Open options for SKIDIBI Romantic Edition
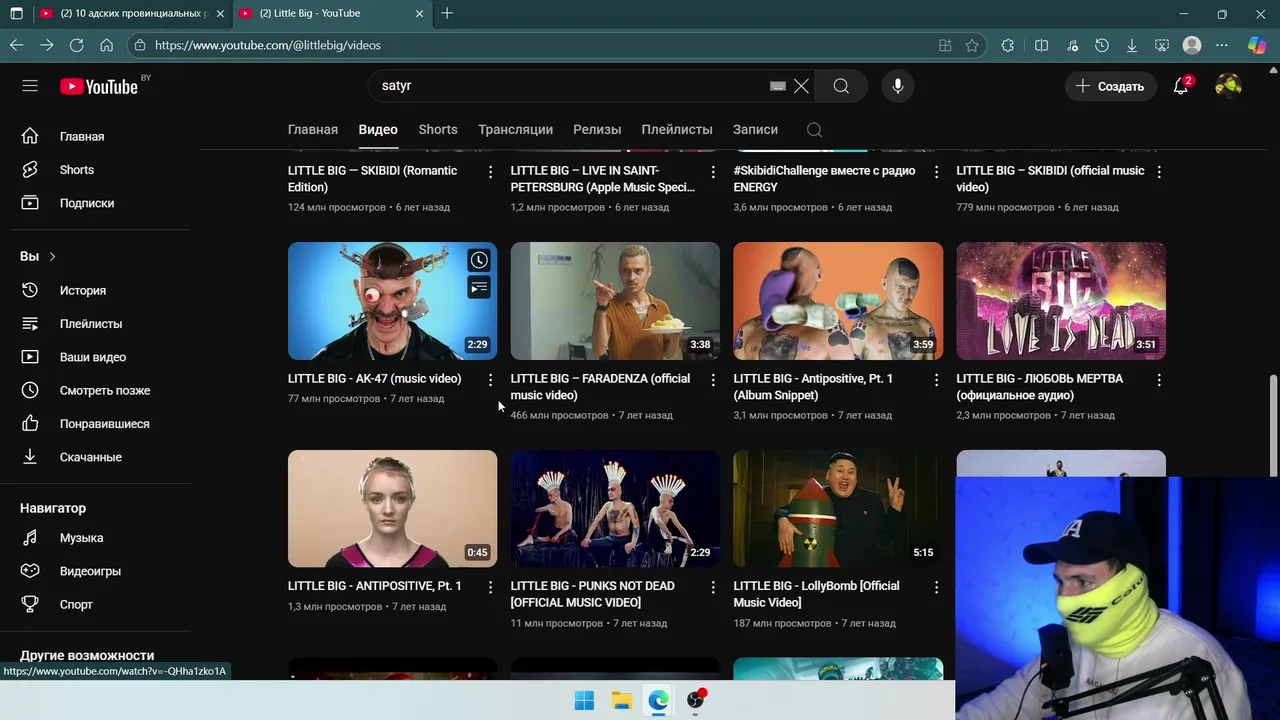Viewport: 1280px width, 720px height. (x=490, y=172)
